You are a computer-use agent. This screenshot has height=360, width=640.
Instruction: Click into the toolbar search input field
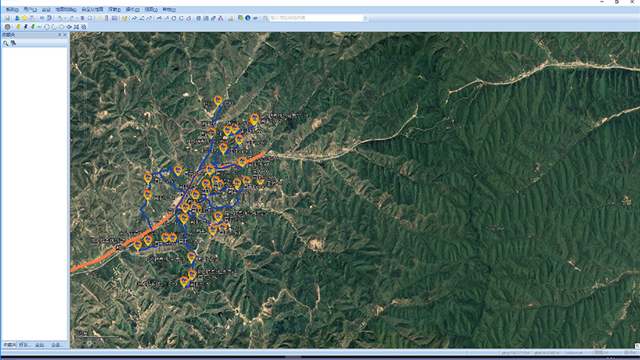pos(316,18)
